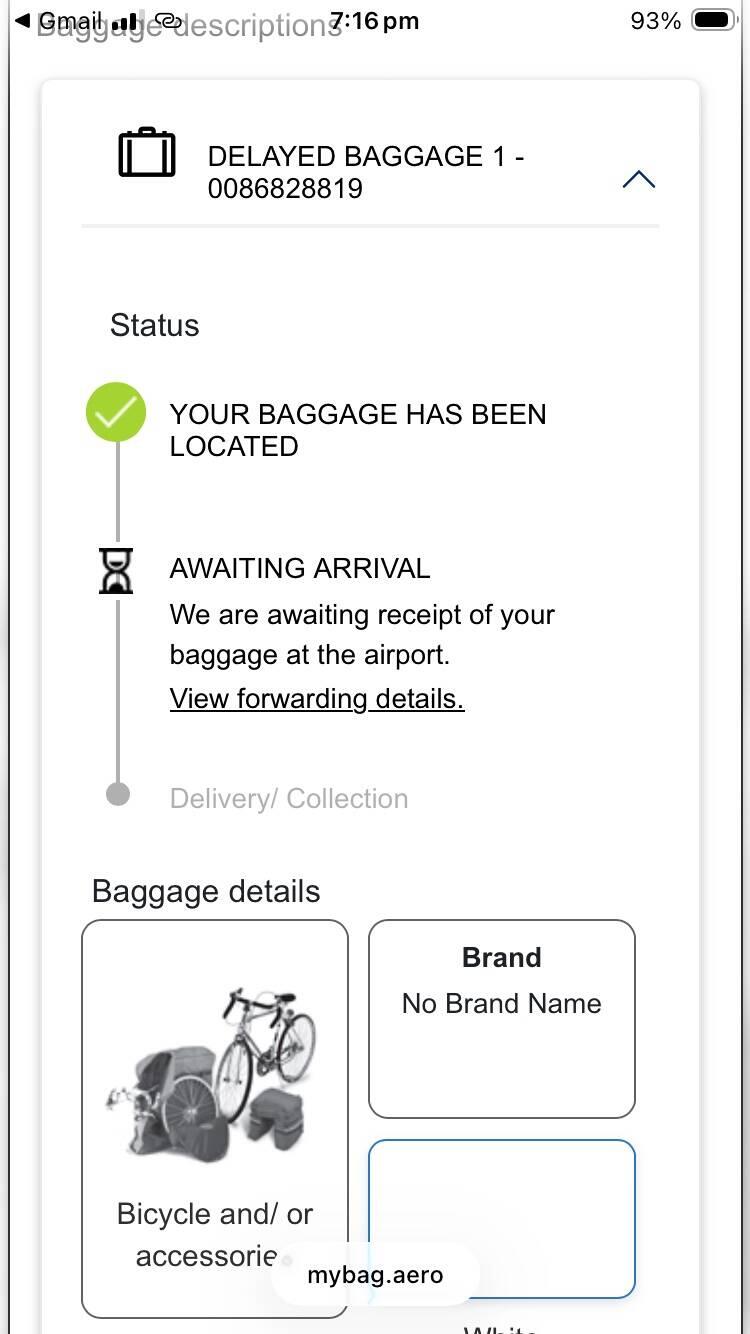Viewport: 750px width, 1334px height.
Task: Tap the mybag.aero address pill
Action: point(375,1275)
